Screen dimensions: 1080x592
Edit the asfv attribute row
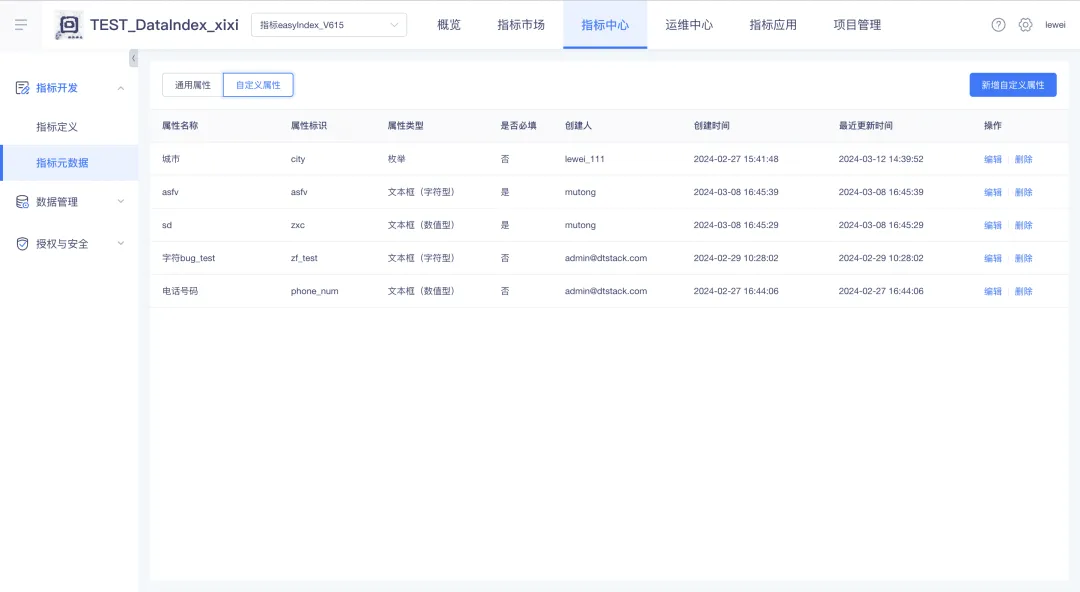(x=993, y=192)
